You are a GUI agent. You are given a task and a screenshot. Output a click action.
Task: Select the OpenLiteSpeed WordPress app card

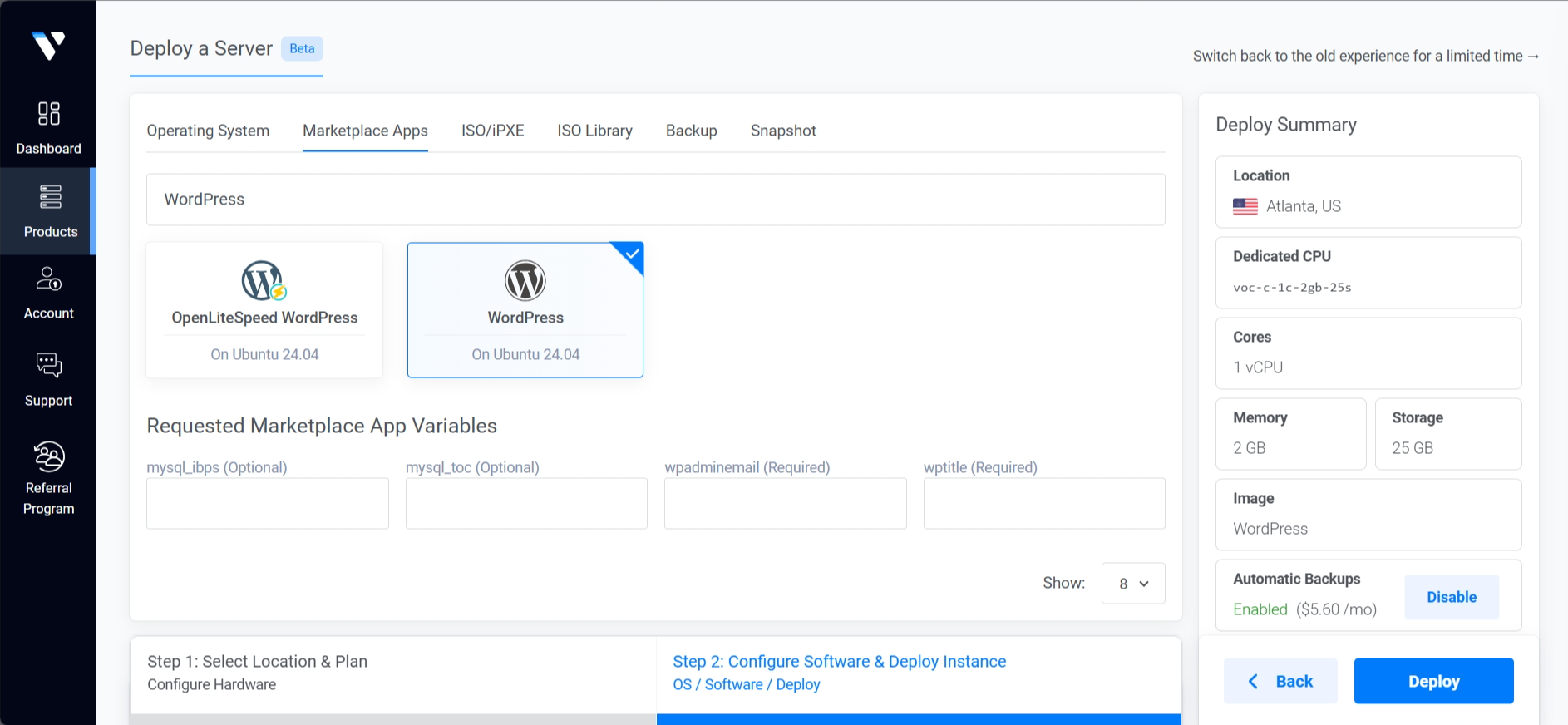[x=264, y=310]
